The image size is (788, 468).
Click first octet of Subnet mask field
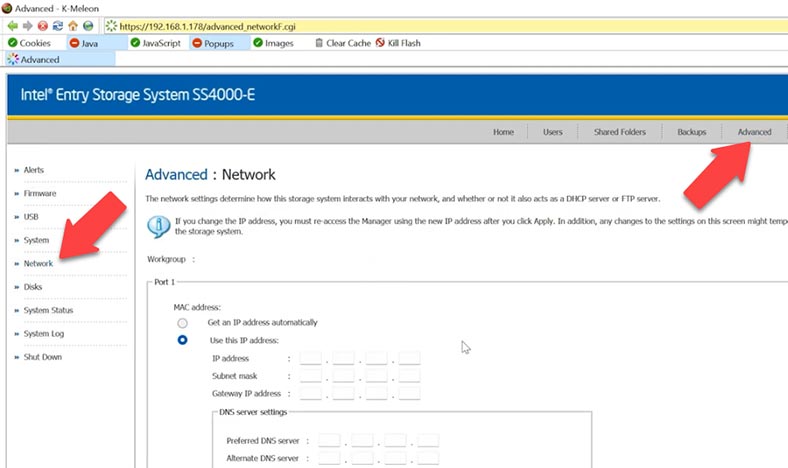[311, 376]
